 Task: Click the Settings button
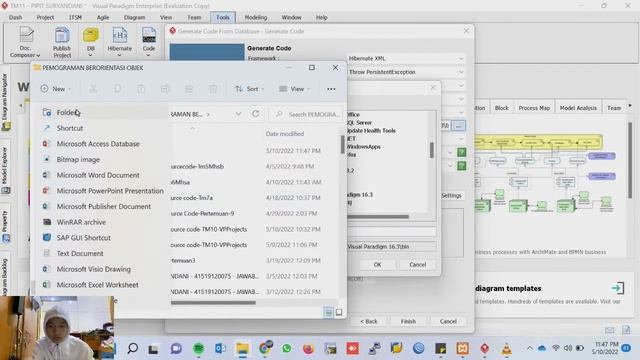[x=451, y=196]
